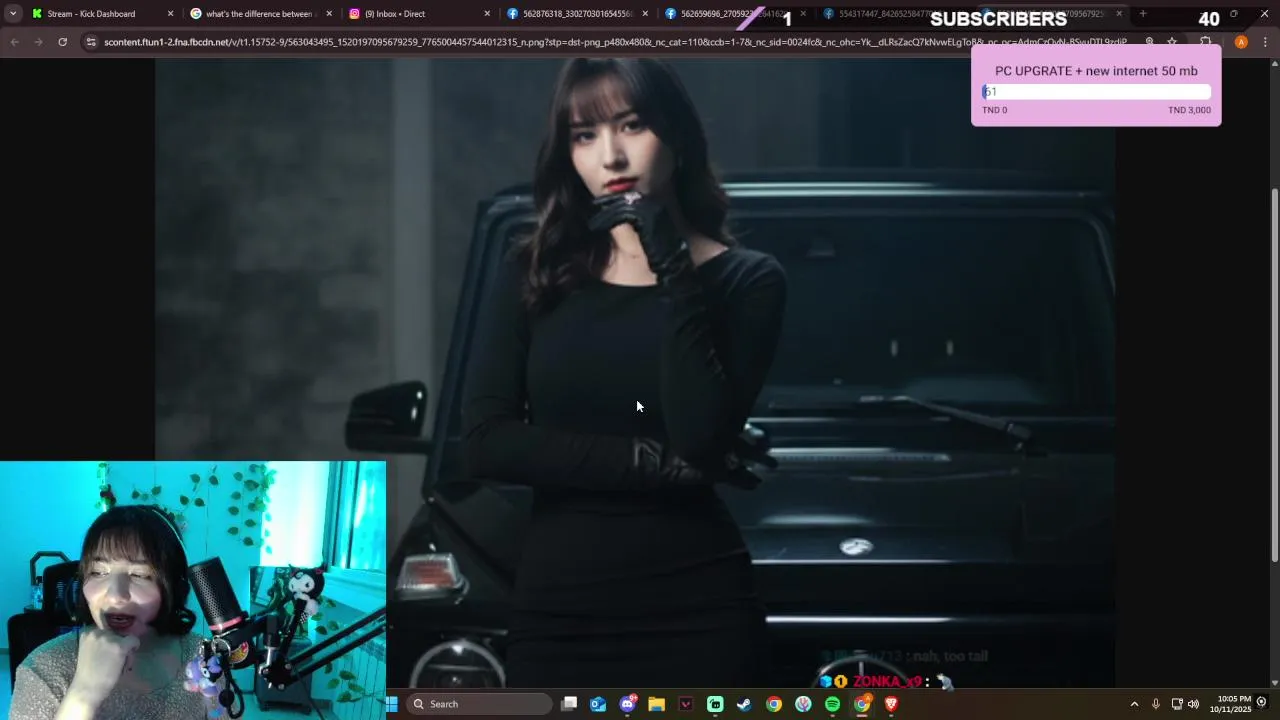This screenshot has width=1280, height=720.
Task: Select the active Facebook tab starting 562659696
Action: [736, 14]
